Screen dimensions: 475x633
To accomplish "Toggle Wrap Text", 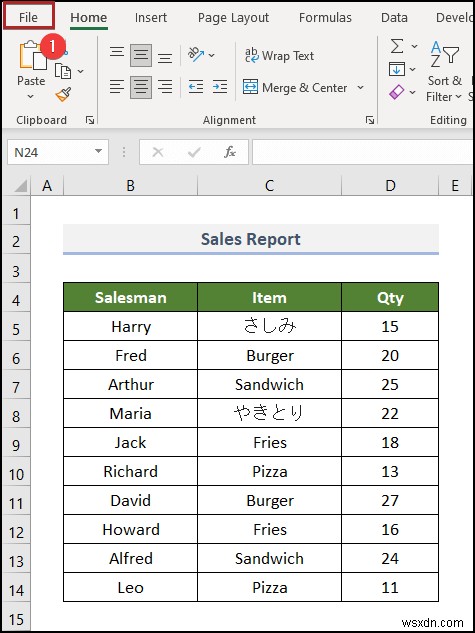I will 279,55.
